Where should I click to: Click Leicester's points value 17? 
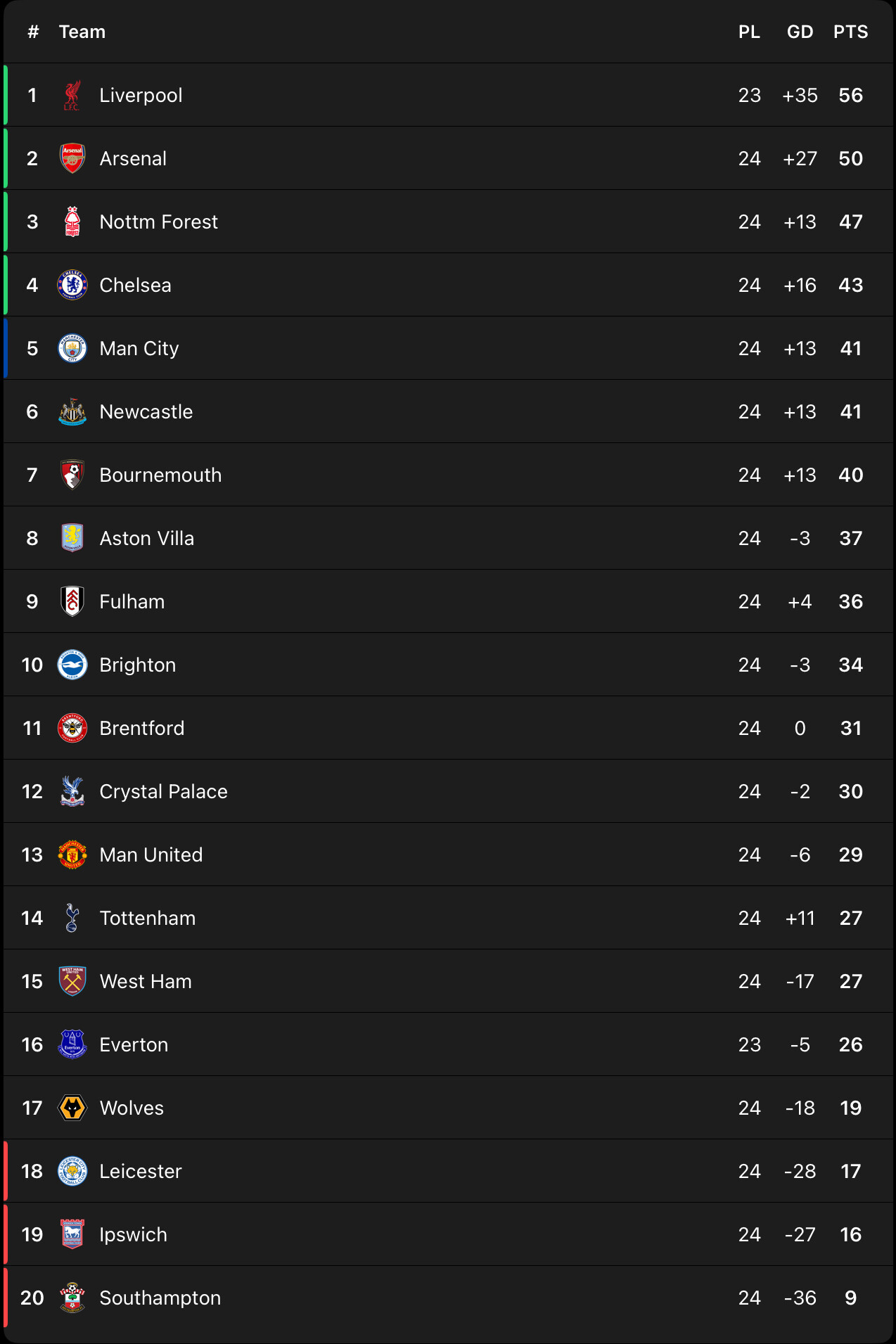850,1172
